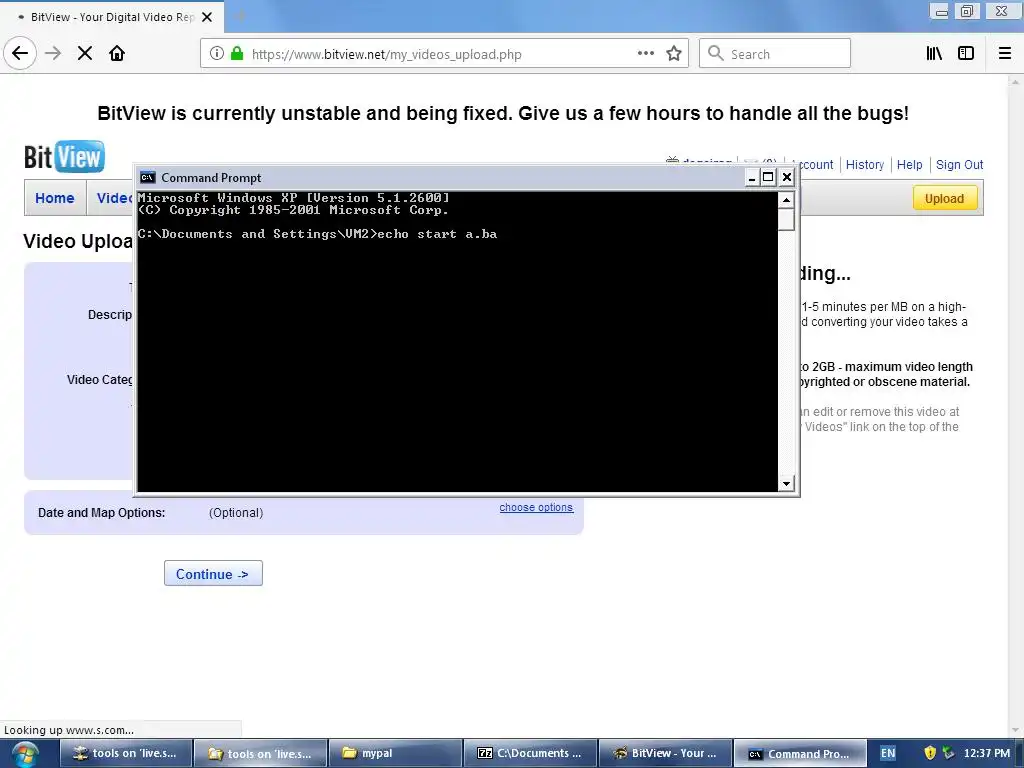This screenshot has height=768, width=1024.
Task: Open the Library bookshelf icon
Action: click(935, 54)
